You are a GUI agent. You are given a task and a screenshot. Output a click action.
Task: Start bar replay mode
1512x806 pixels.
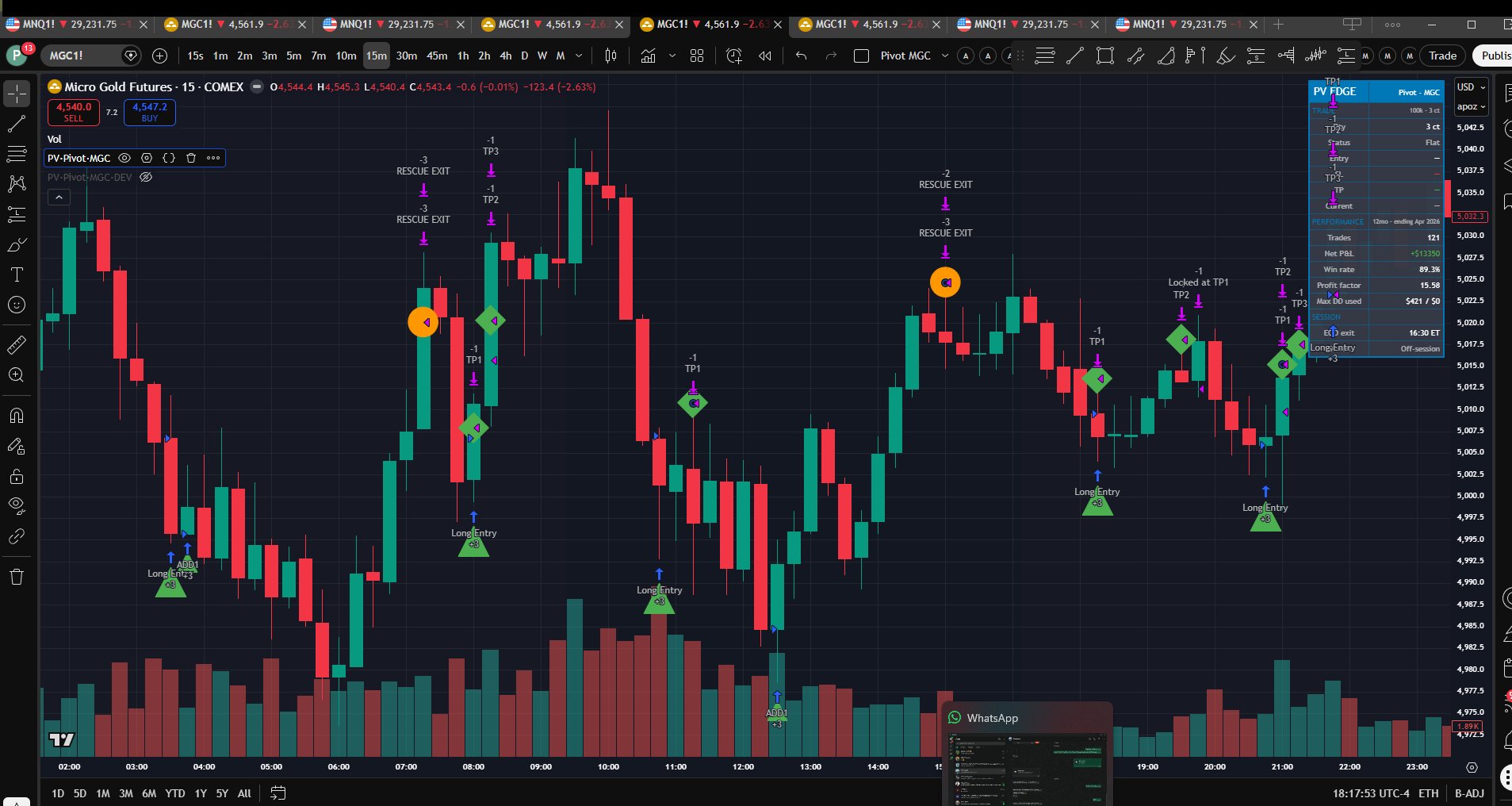tap(765, 56)
